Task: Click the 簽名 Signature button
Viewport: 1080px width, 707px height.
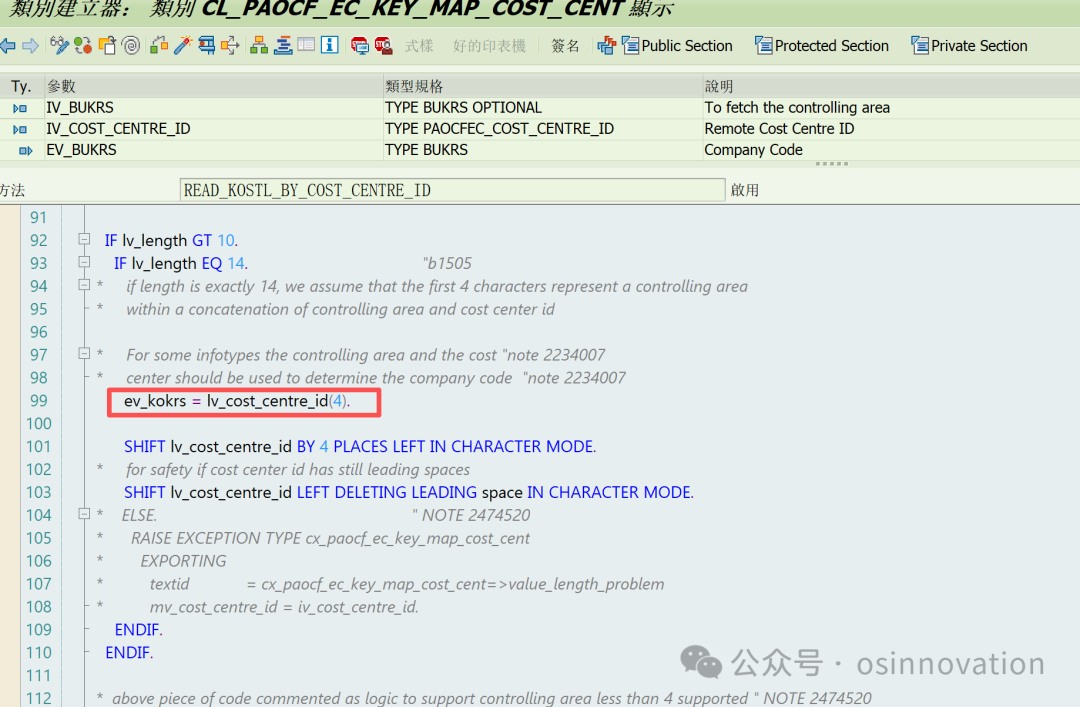Action: point(565,46)
